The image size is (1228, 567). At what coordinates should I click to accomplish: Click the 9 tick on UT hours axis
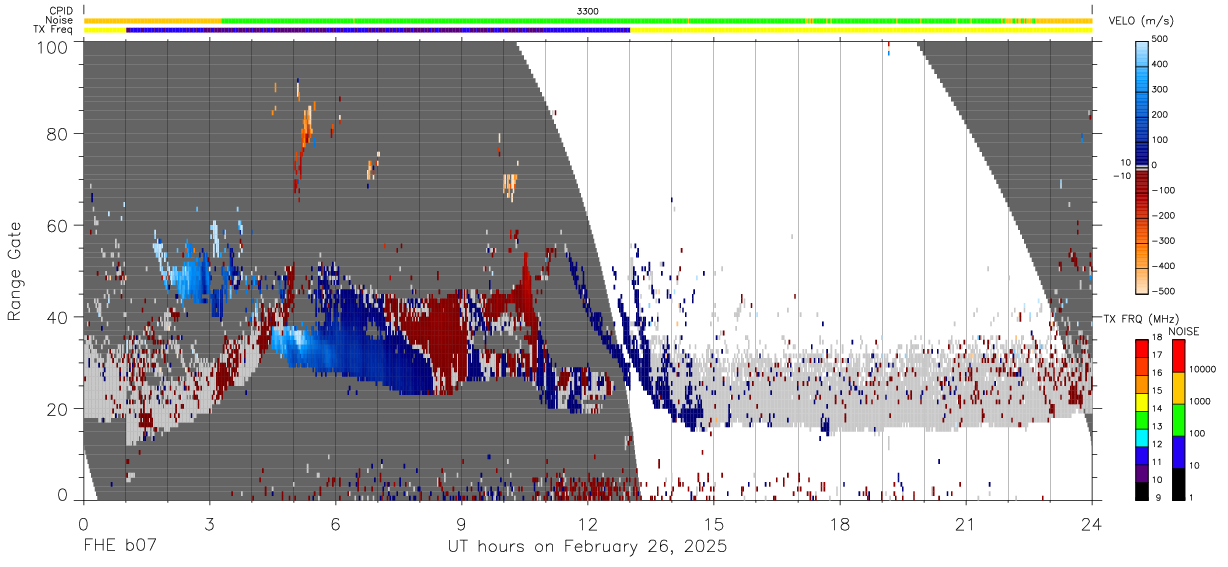point(461,523)
